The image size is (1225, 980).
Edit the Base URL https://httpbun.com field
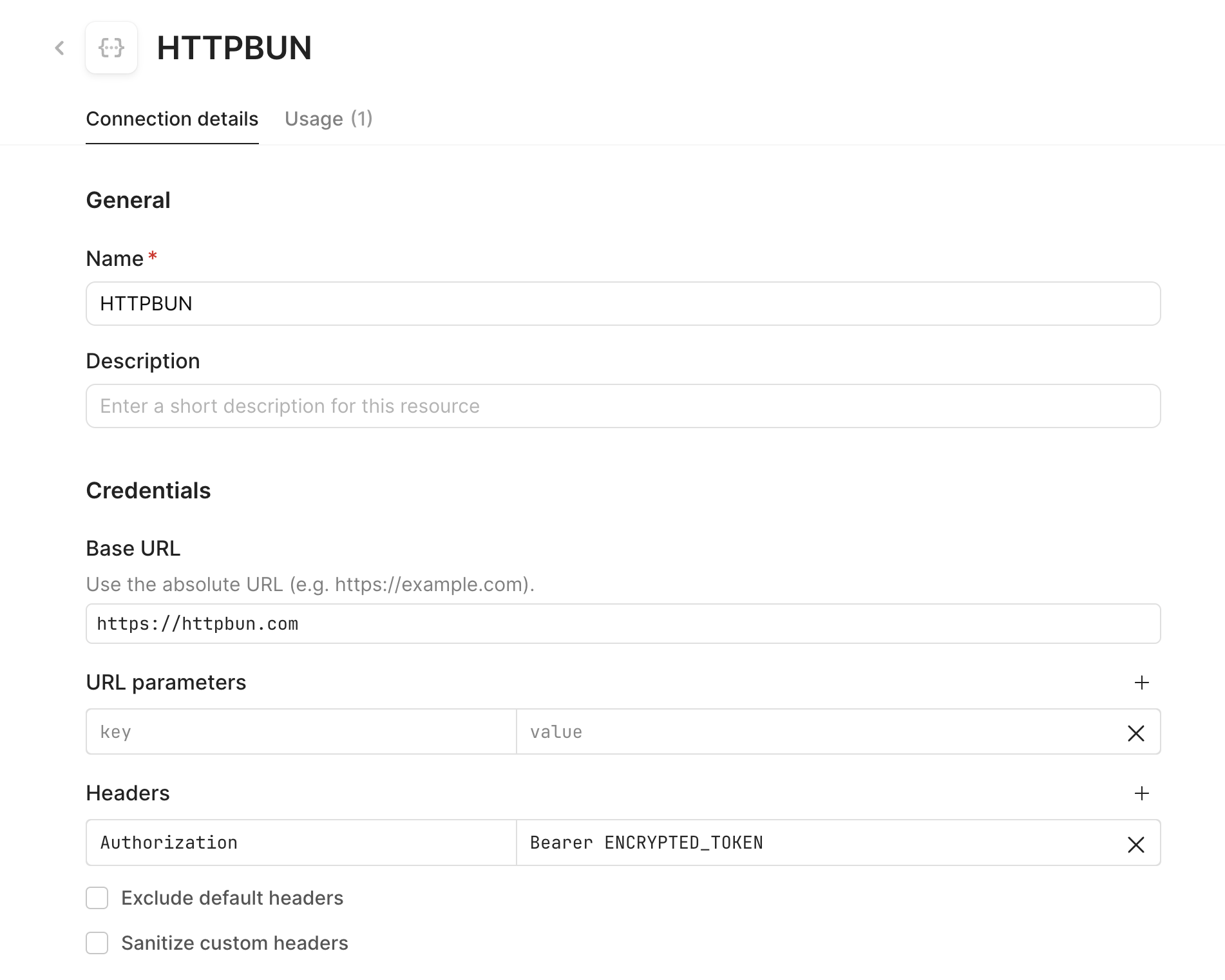point(623,623)
